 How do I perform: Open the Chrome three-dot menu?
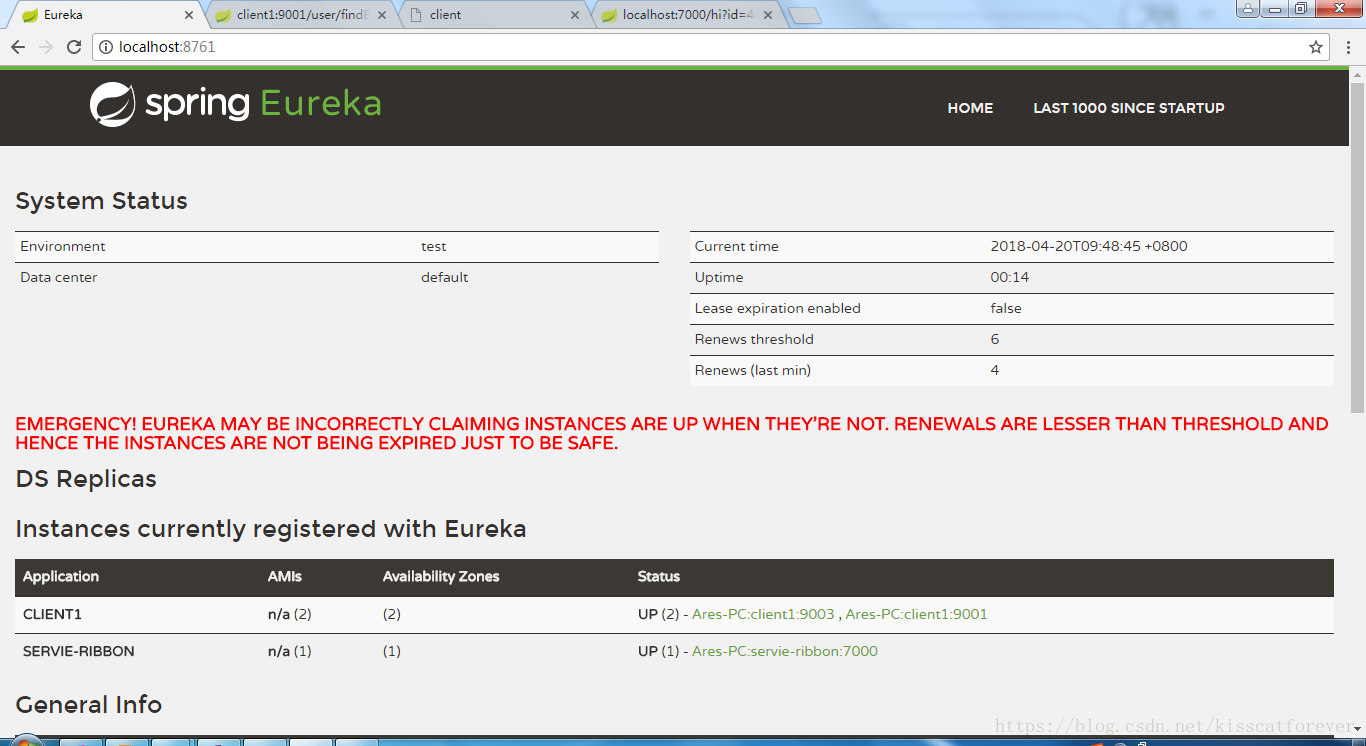point(1348,47)
